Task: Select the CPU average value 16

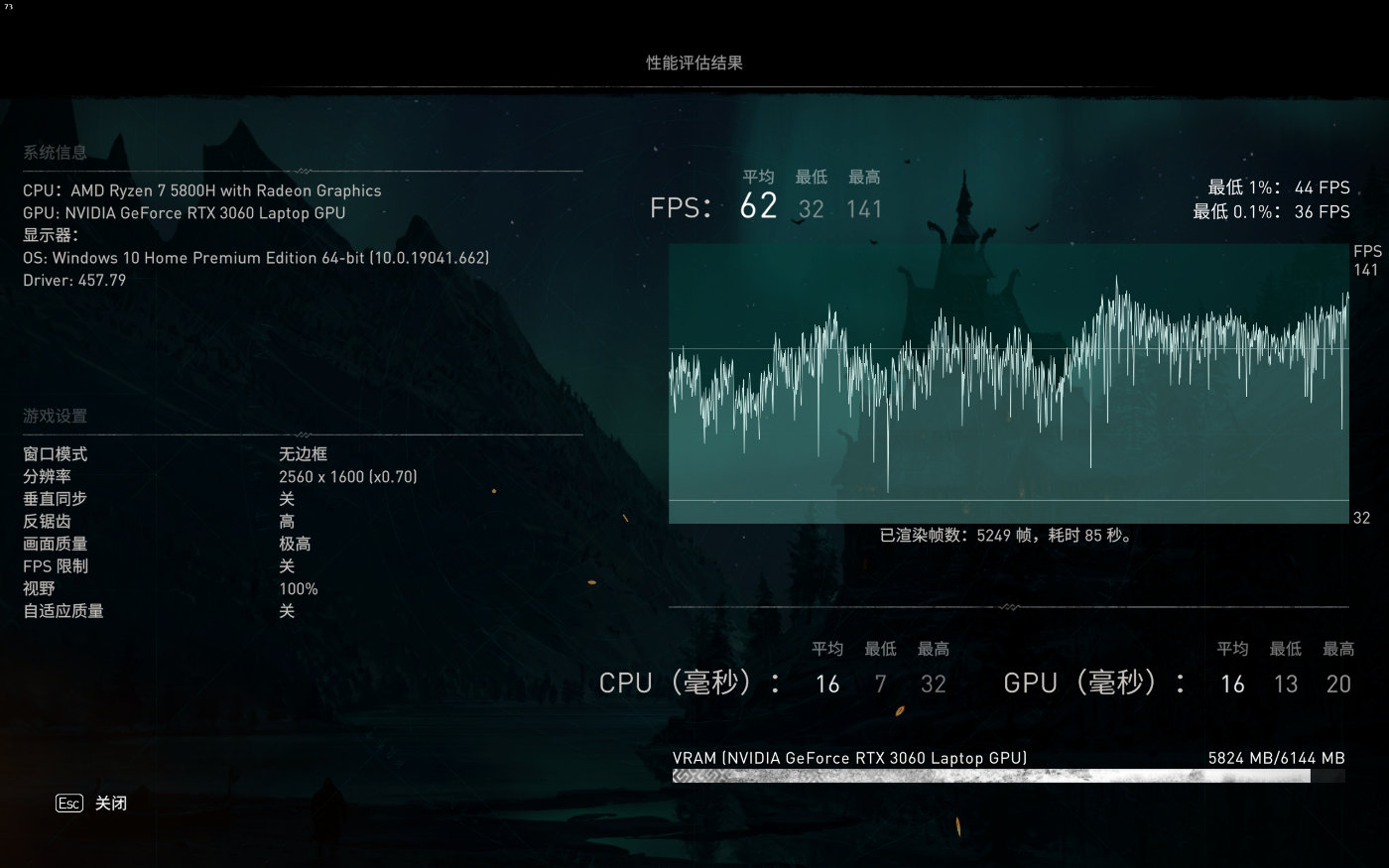Action: click(827, 684)
